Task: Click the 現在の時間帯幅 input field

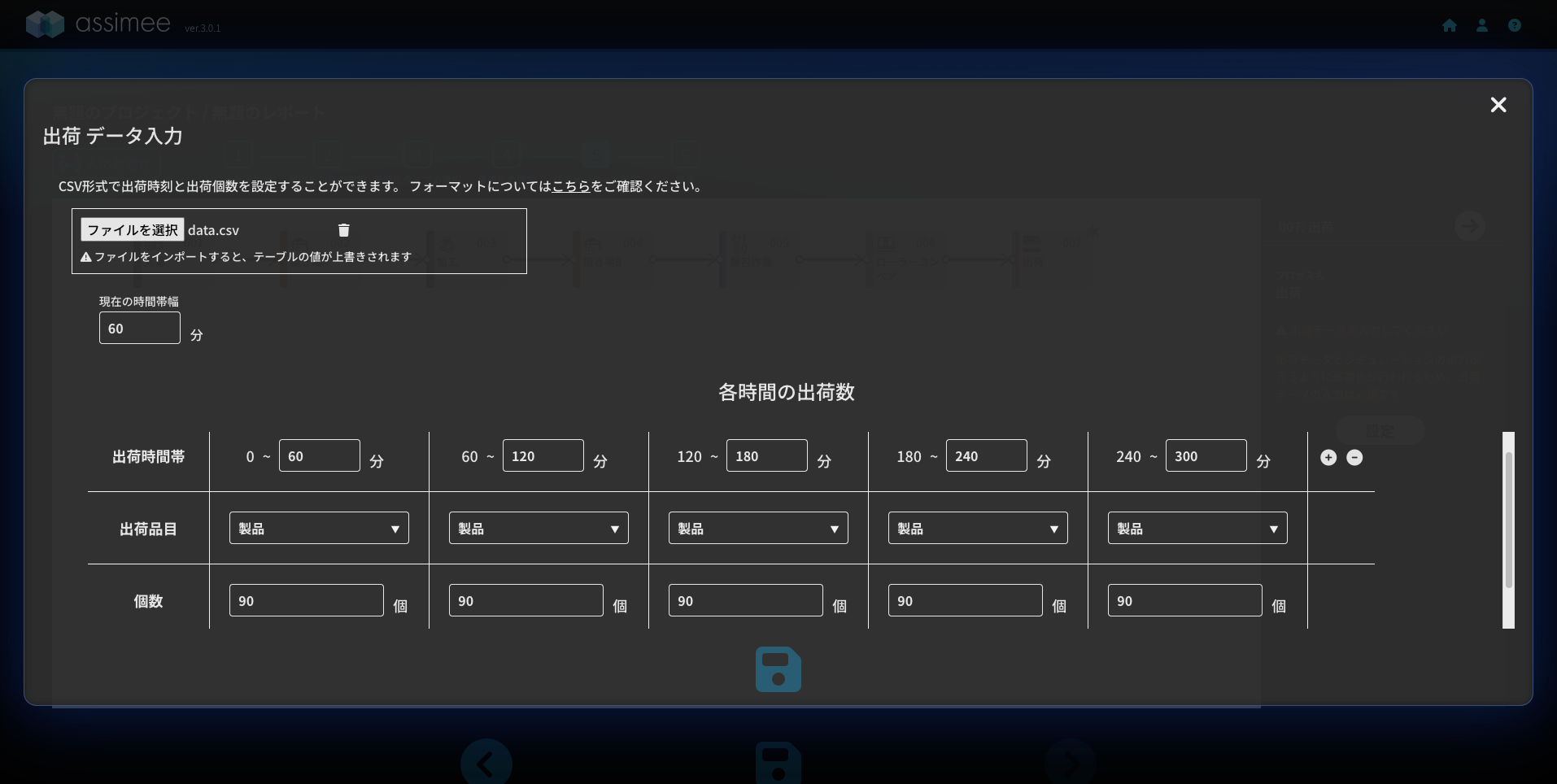Action: [140, 329]
